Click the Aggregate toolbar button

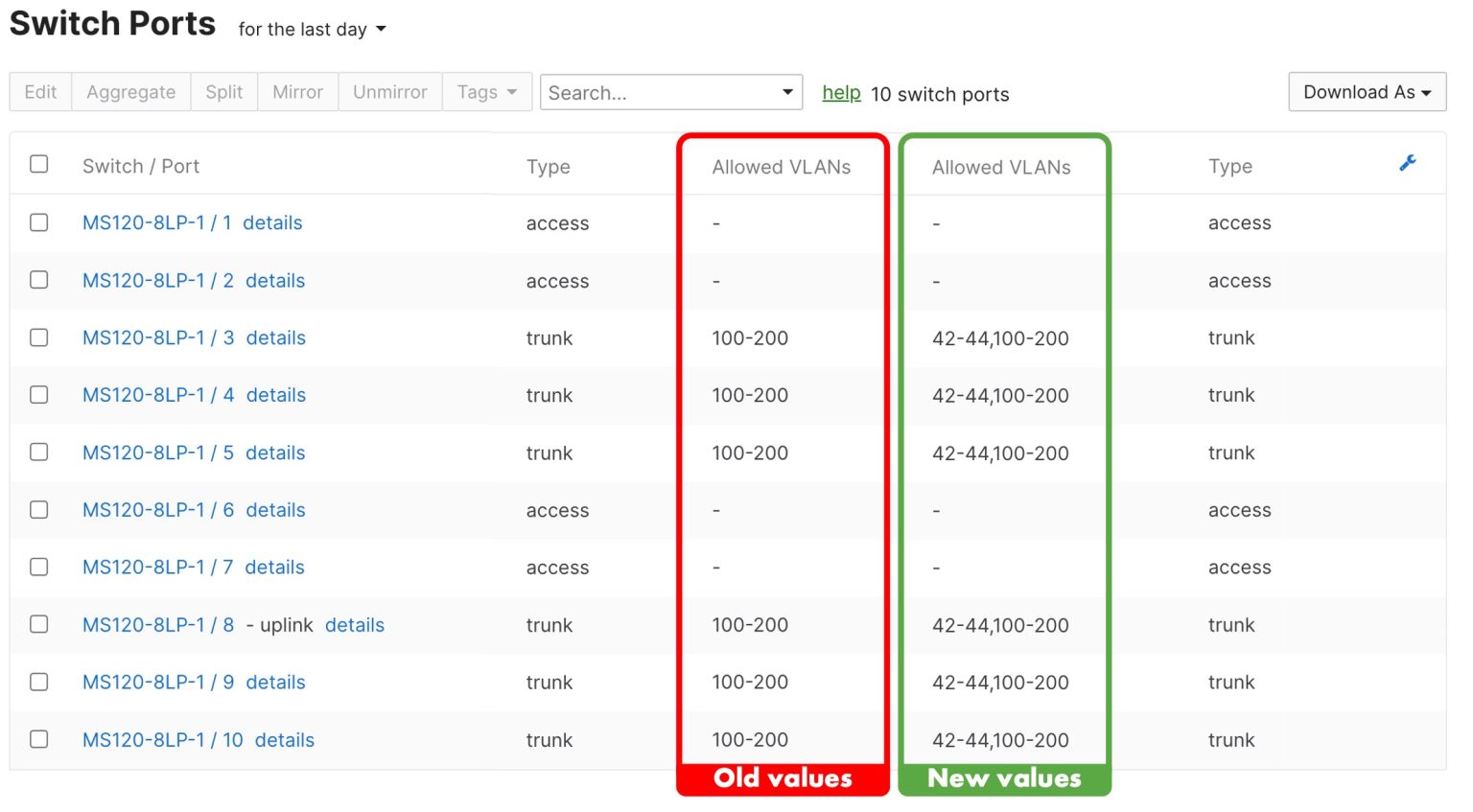click(130, 91)
